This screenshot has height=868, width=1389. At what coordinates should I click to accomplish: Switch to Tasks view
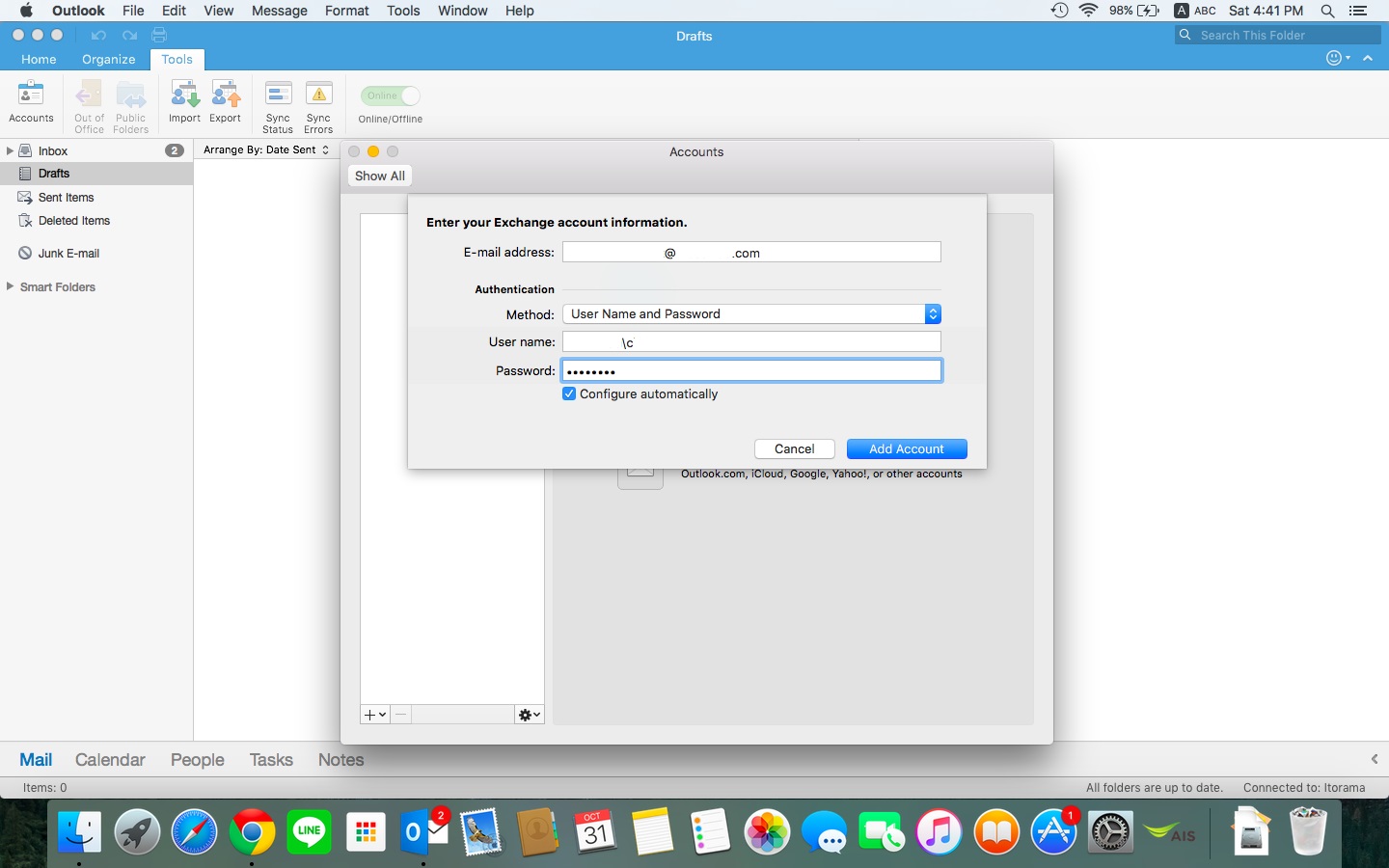tap(271, 759)
